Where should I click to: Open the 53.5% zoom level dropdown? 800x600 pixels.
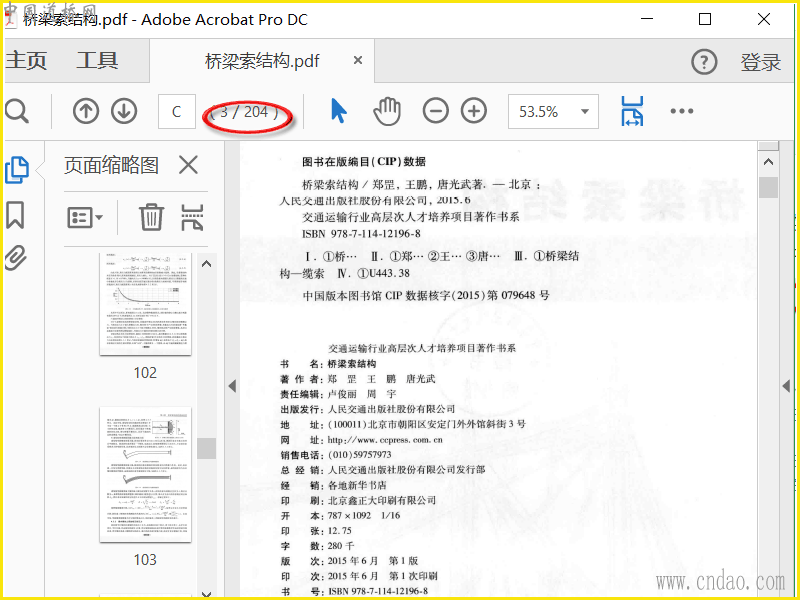click(x=585, y=111)
